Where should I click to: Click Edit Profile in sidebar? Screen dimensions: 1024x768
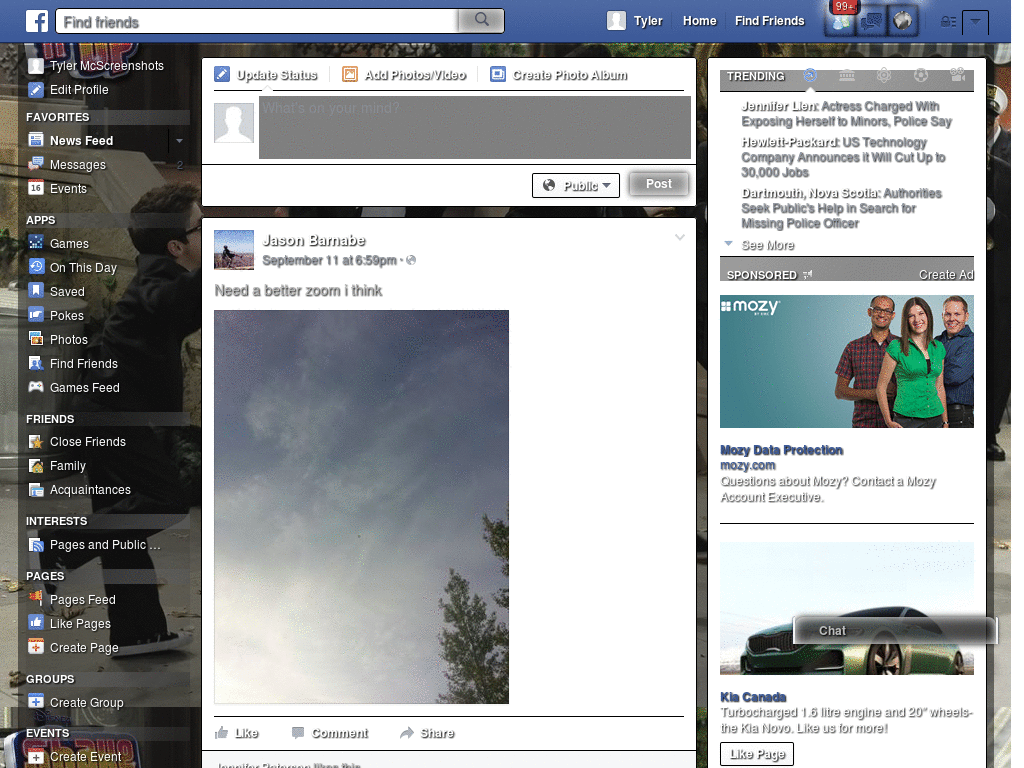79,89
